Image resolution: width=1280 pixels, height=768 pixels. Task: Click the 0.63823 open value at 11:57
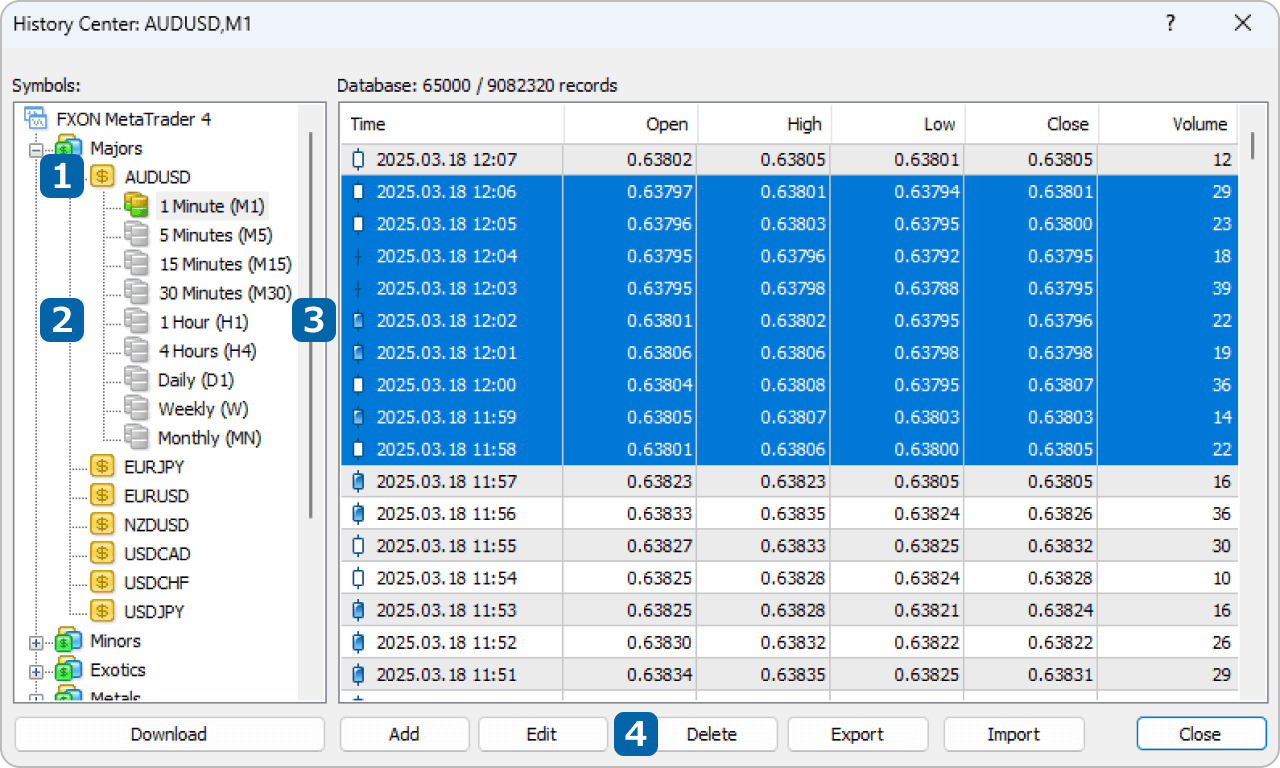point(660,482)
